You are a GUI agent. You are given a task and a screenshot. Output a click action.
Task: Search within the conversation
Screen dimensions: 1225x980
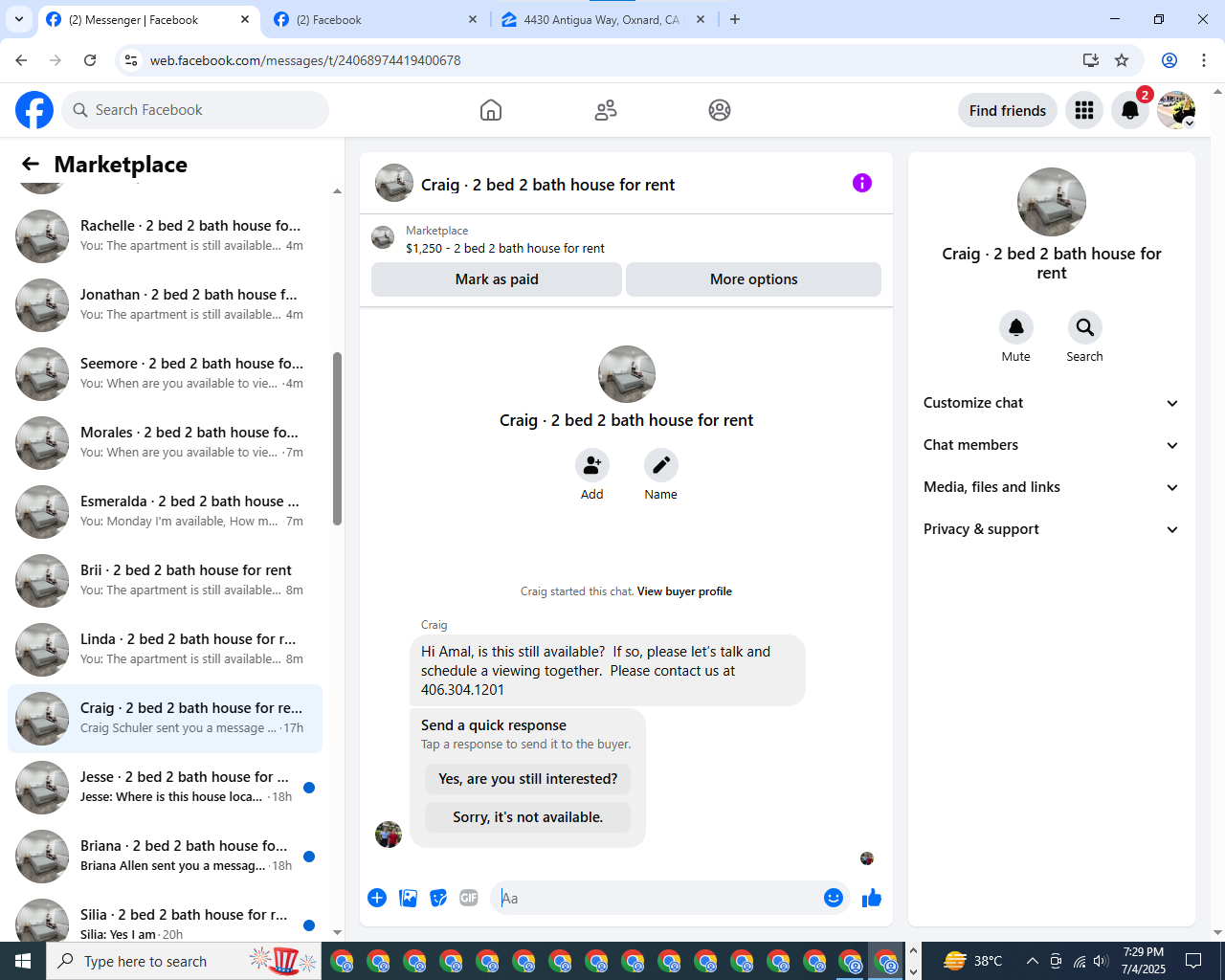tap(1085, 327)
